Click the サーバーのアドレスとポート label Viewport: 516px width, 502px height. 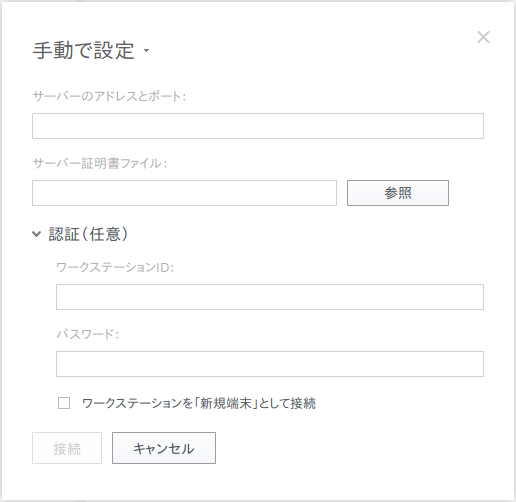point(109,96)
